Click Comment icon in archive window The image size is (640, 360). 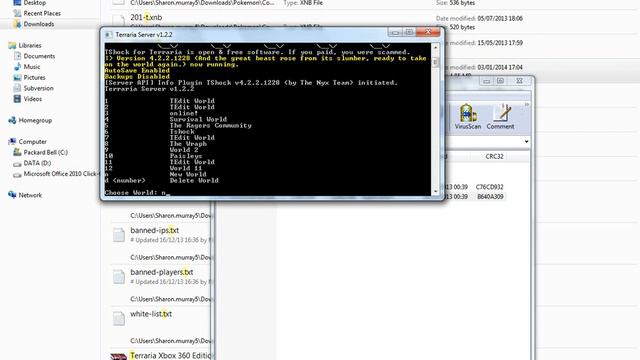pyautogui.click(x=500, y=117)
